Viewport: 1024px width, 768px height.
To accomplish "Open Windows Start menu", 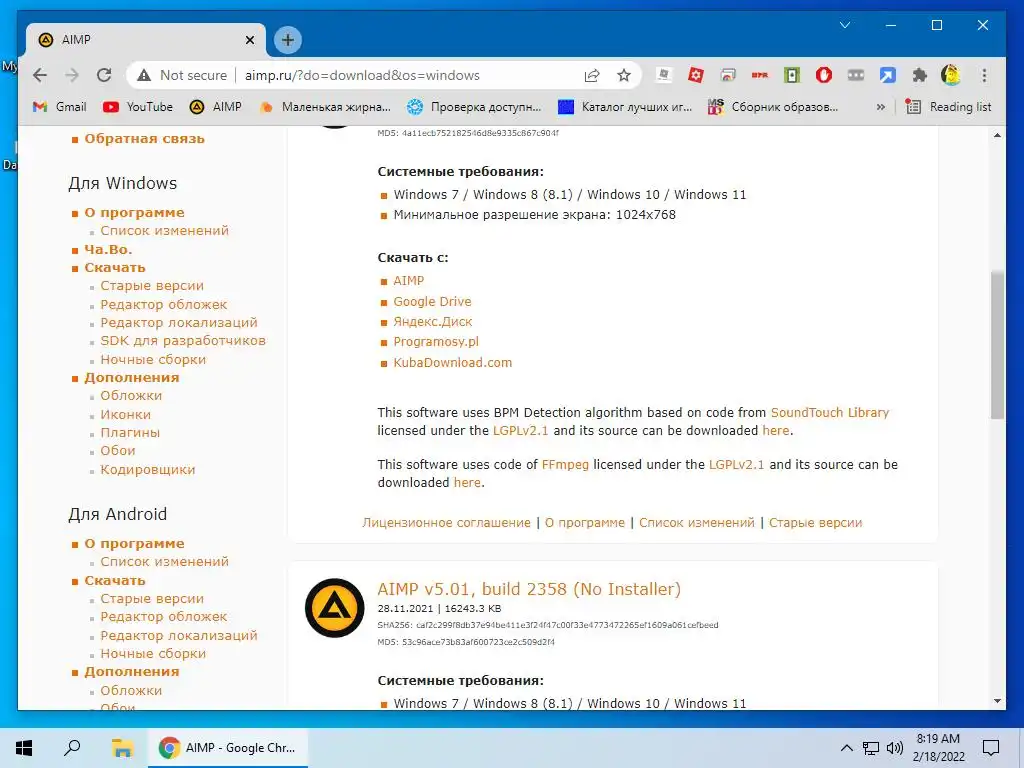I will pos(24,748).
